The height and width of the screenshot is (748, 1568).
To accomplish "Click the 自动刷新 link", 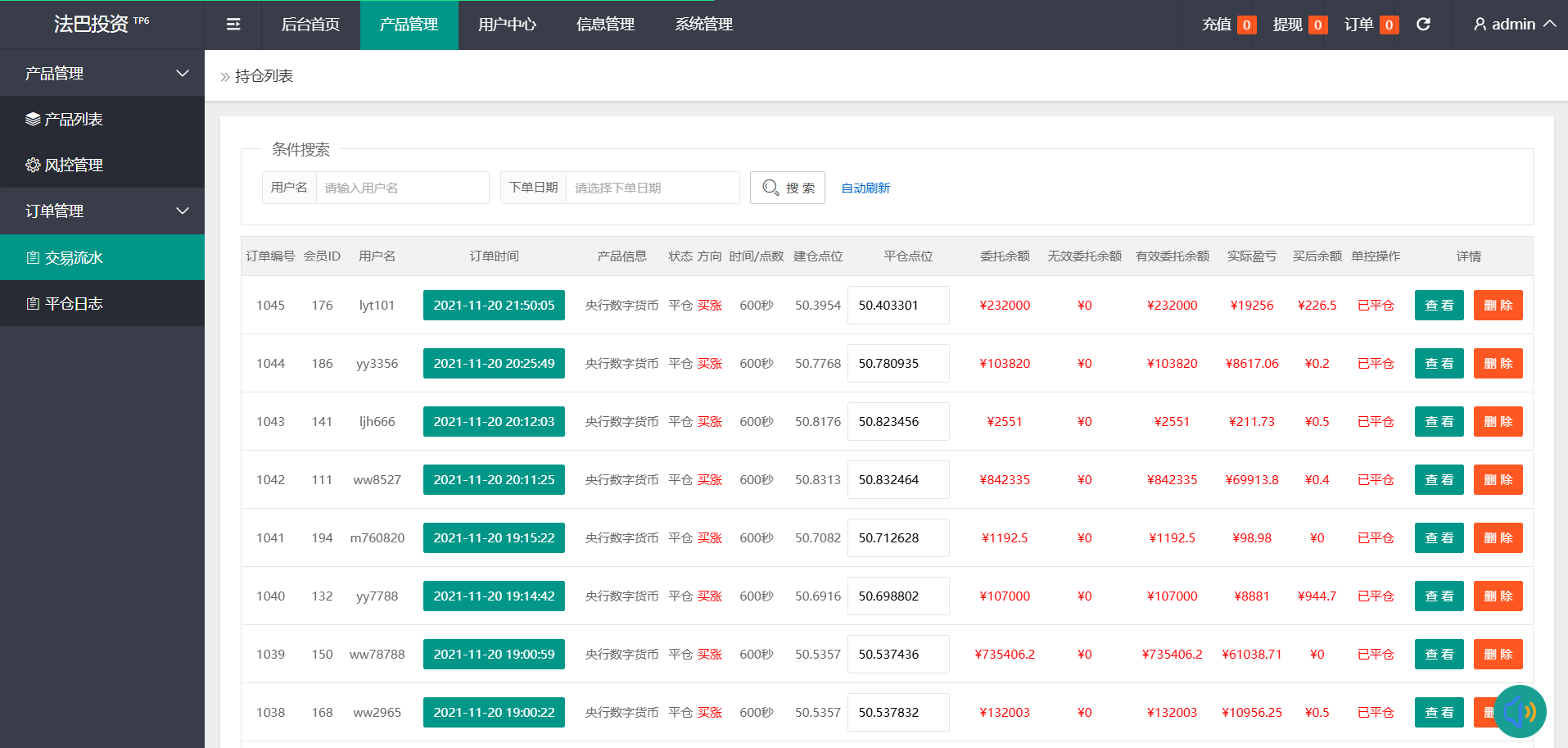I will [x=865, y=188].
